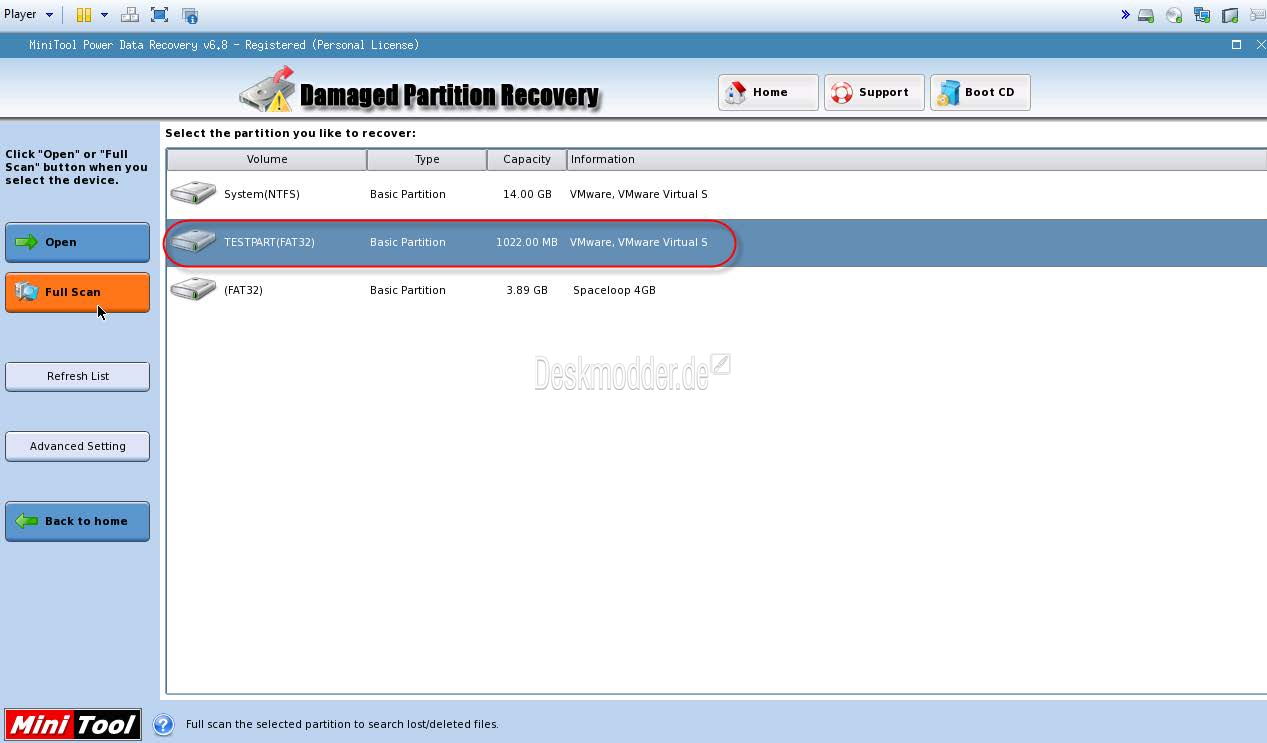Expand the double-chevron devices arrow
The image size is (1267, 743).
pos(1125,15)
